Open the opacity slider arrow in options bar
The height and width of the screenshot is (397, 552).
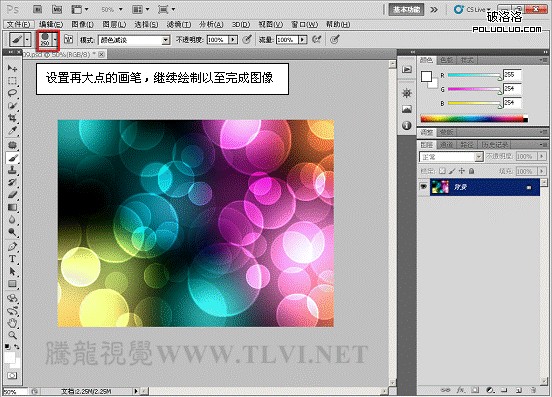233,40
